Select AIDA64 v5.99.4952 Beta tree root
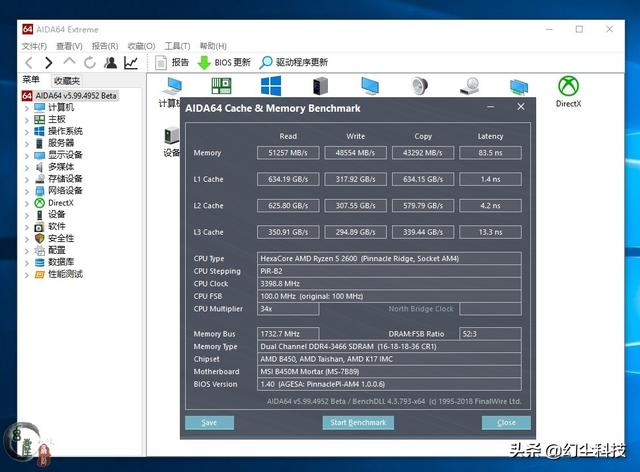The image size is (640, 472). pos(70,96)
